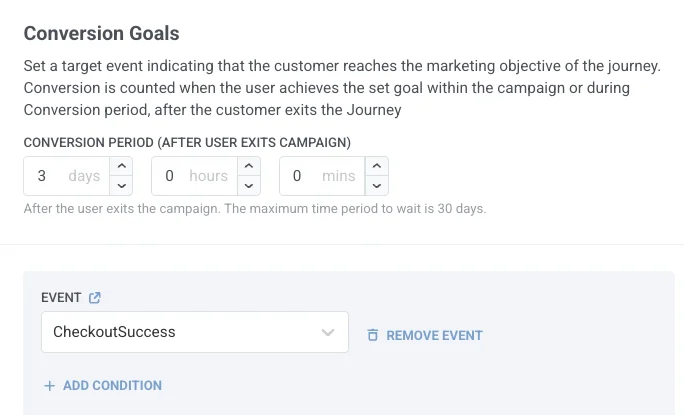Increase the hours value with the up arrow

point(248,166)
